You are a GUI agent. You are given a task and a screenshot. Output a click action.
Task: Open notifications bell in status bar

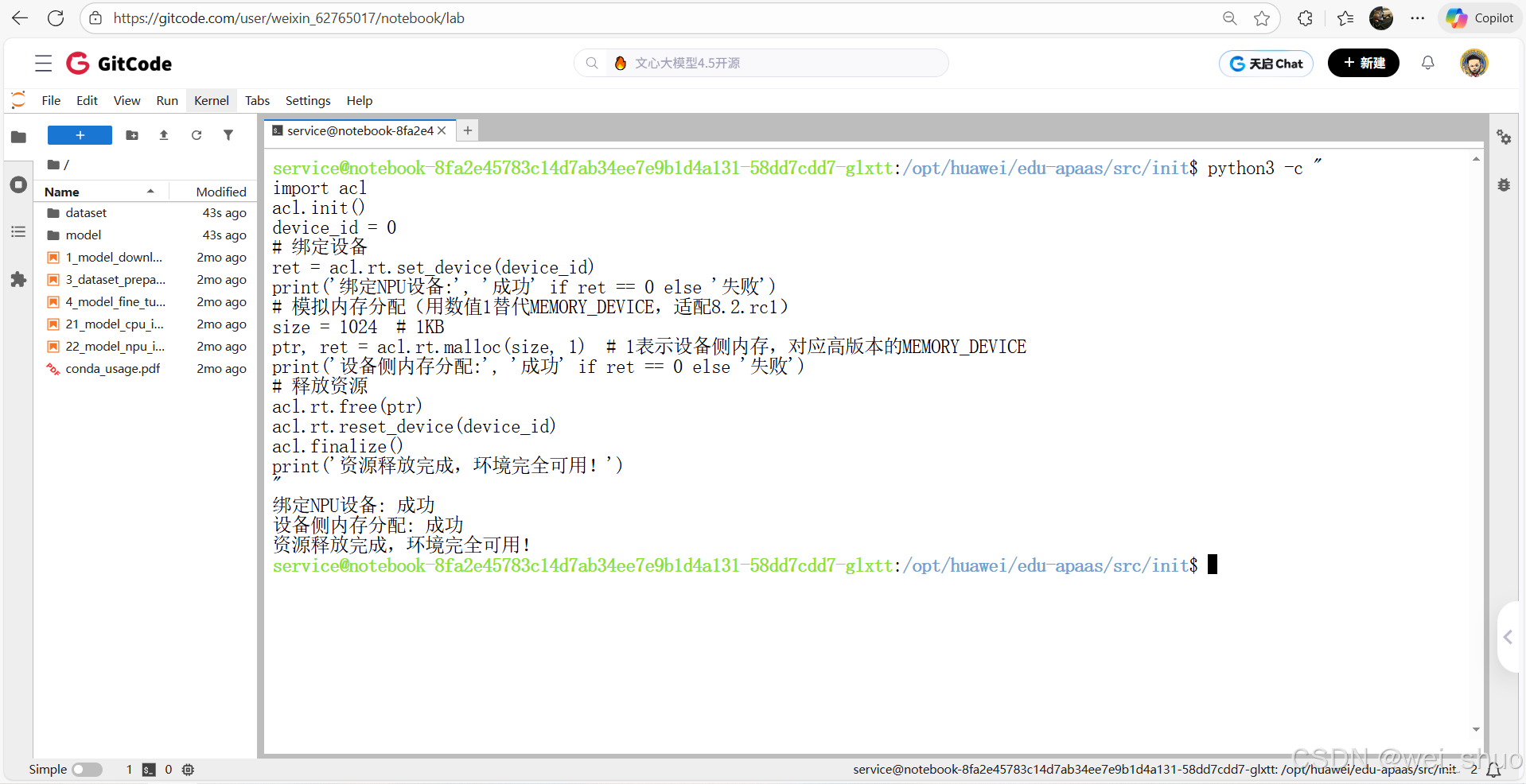coord(1494,770)
